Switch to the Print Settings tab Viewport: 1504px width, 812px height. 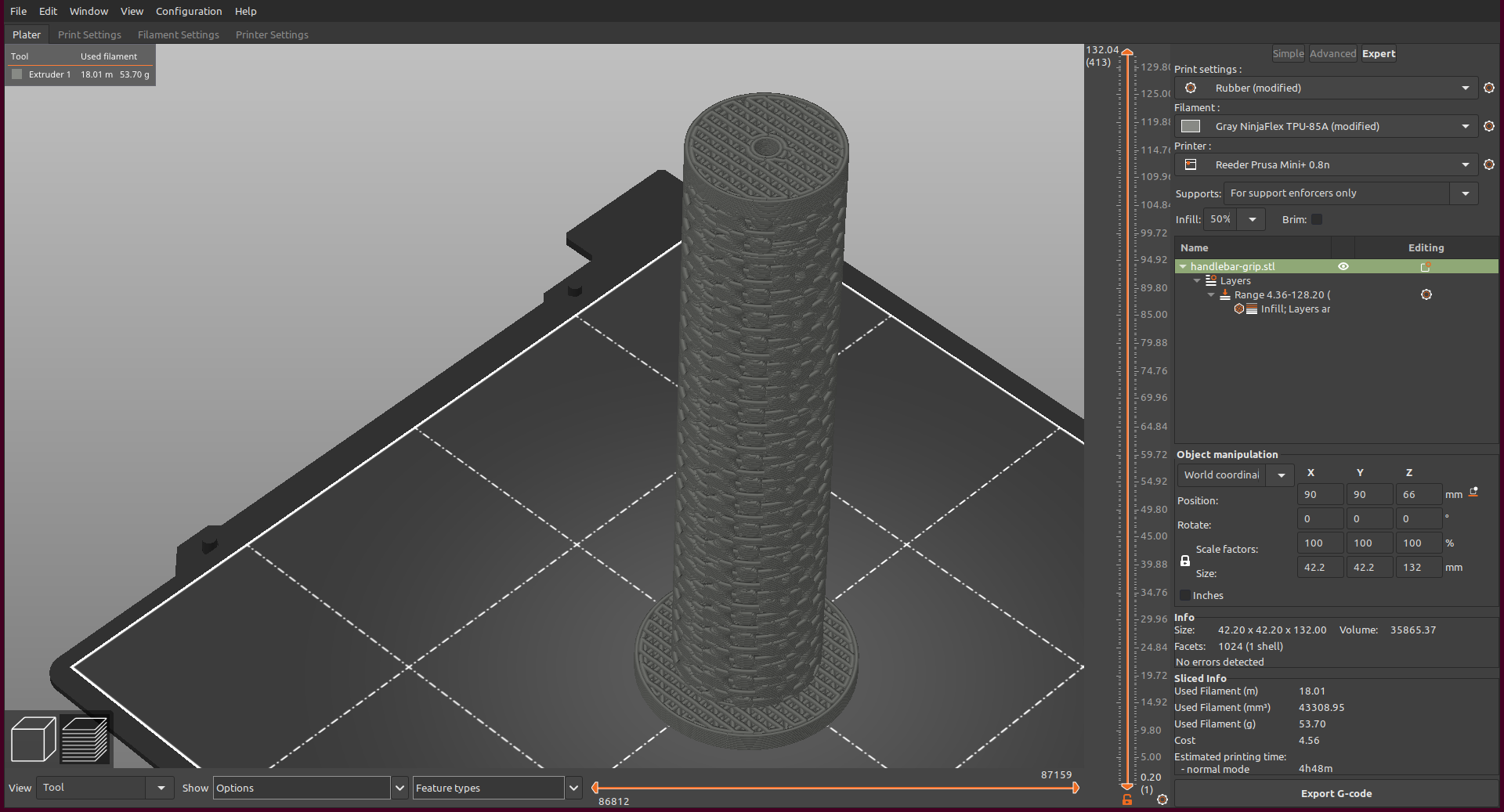(89, 34)
